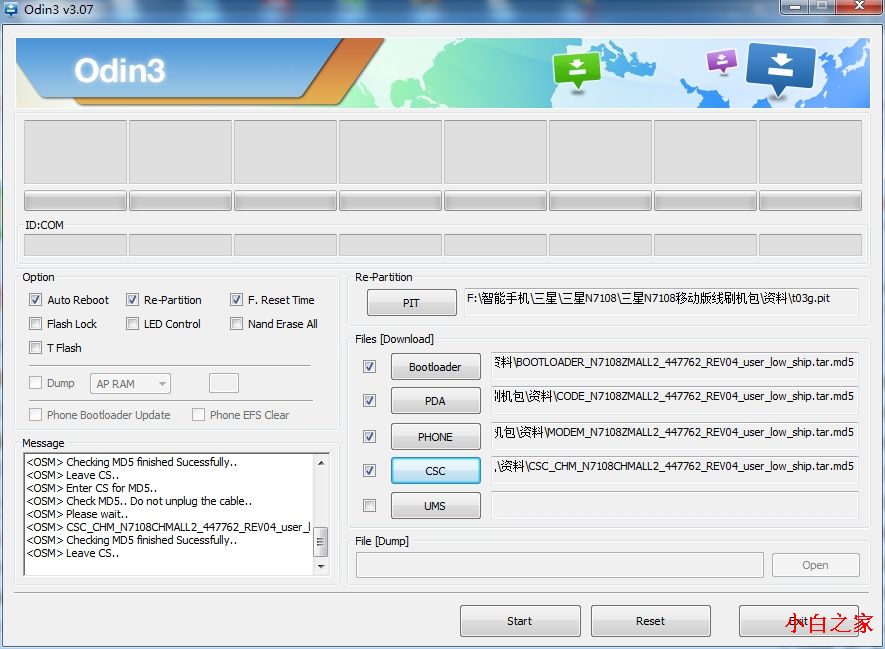Click the UMS file button
This screenshot has width=885, height=649.
(436, 506)
